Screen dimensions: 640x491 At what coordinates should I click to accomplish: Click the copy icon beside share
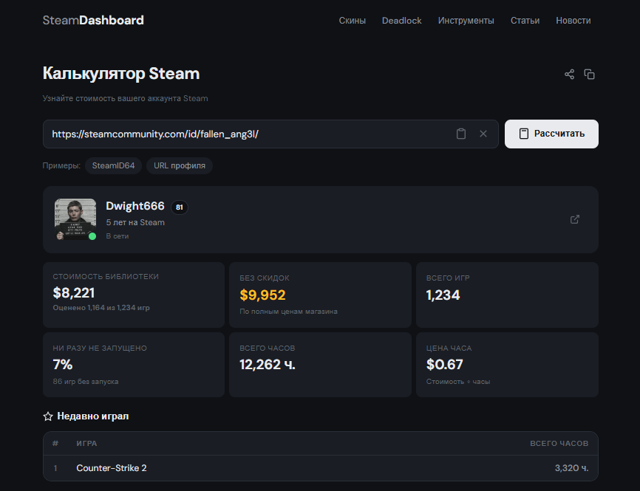pyautogui.click(x=589, y=74)
